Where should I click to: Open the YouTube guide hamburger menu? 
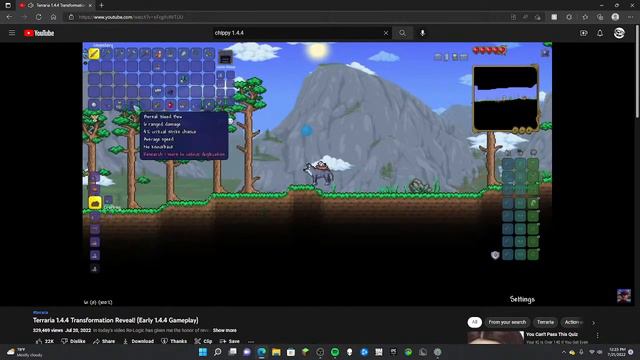pyautogui.click(x=12, y=33)
